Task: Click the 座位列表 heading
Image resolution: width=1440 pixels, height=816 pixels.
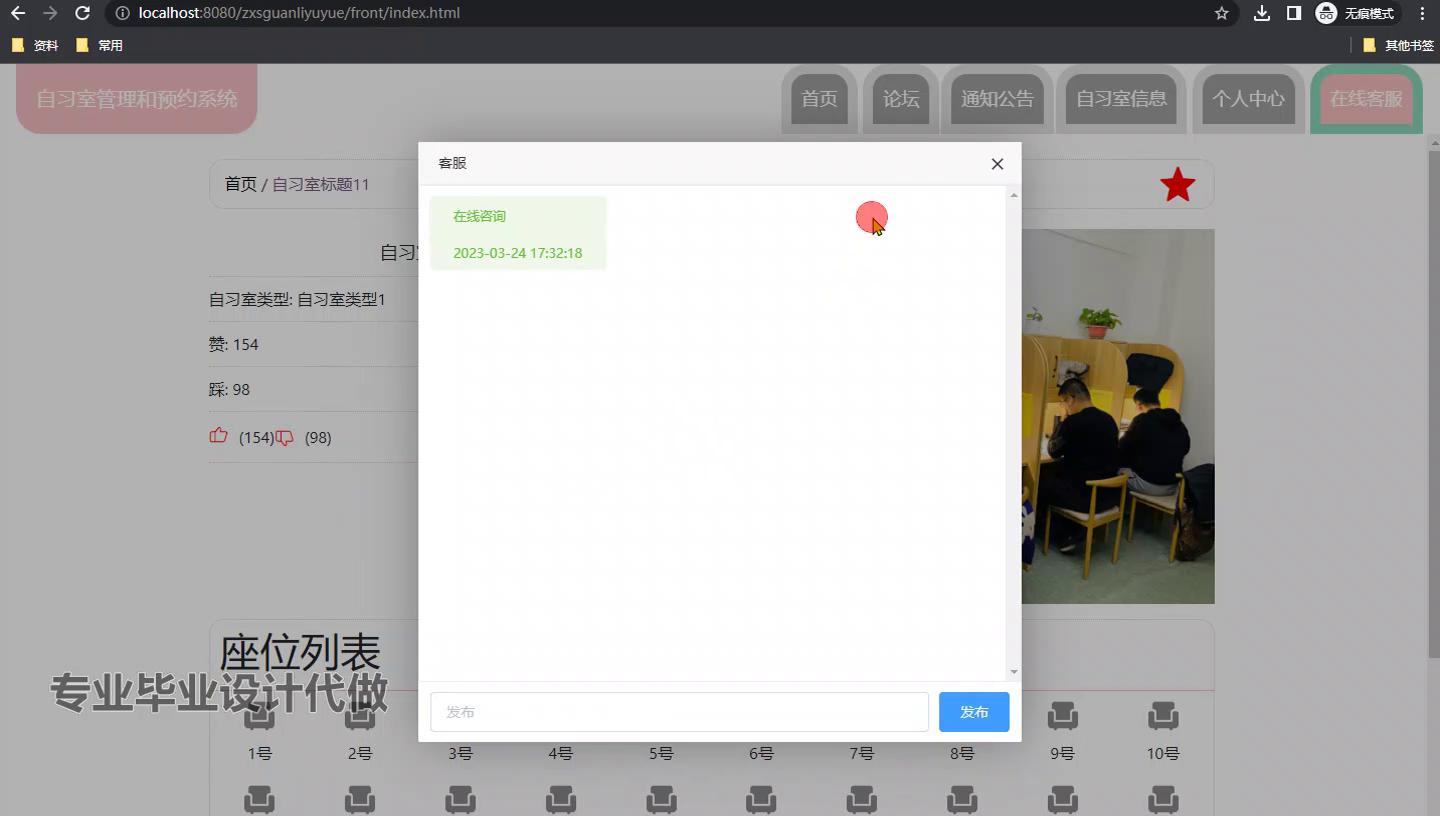Action: tap(300, 653)
